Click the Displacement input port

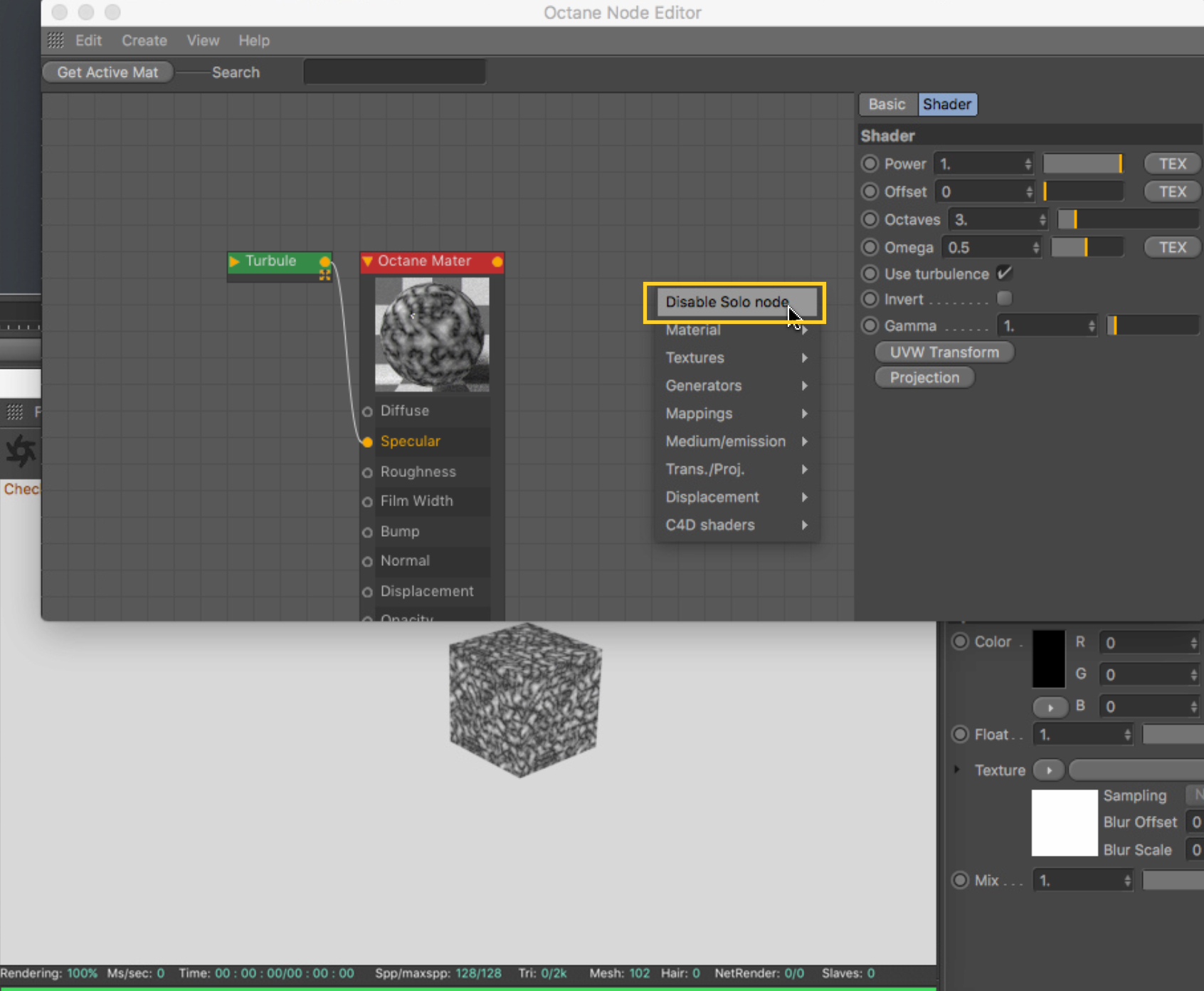367,592
